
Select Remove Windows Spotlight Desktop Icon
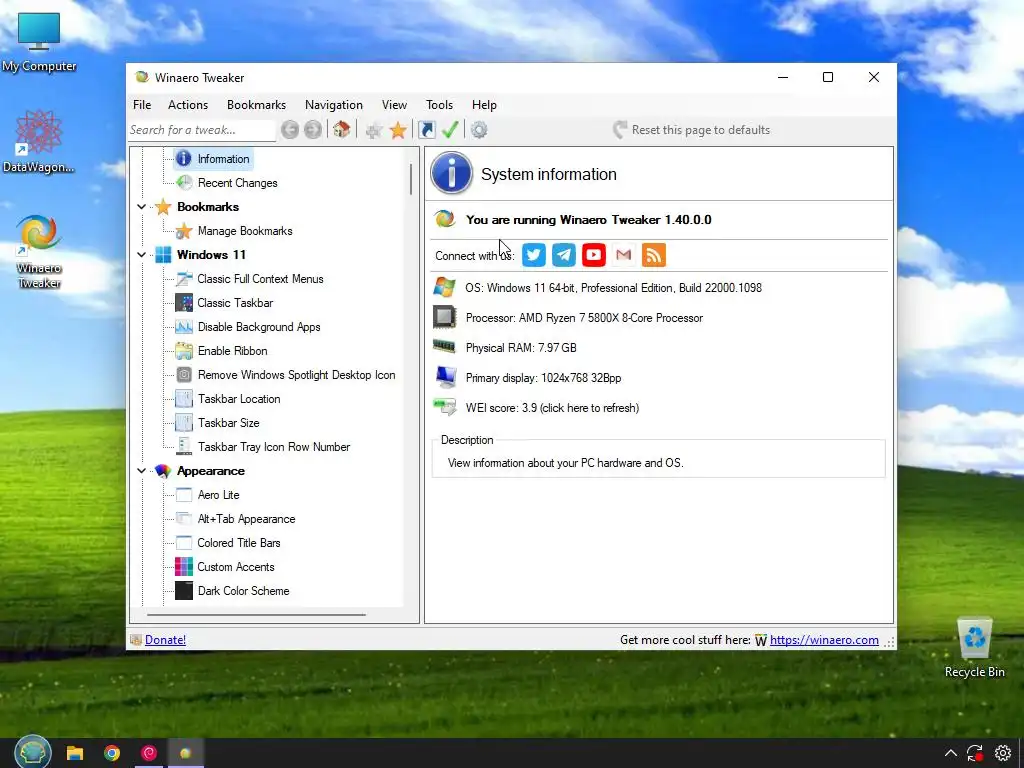click(x=296, y=375)
